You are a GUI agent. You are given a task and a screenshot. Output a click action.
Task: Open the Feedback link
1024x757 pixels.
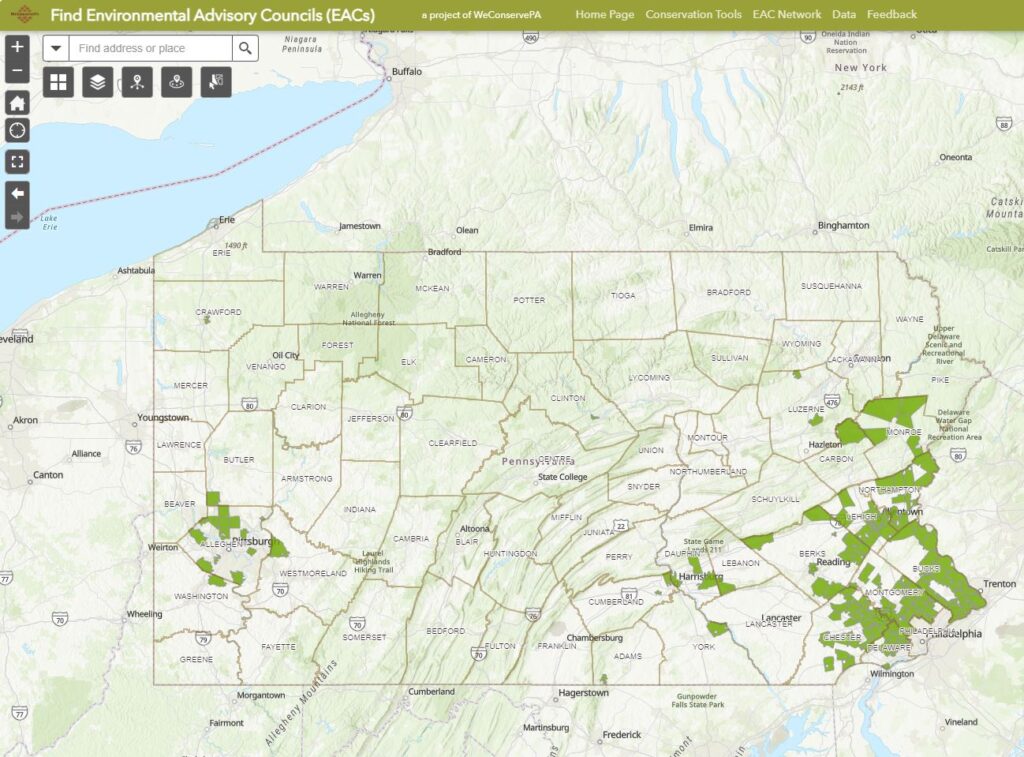click(893, 14)
